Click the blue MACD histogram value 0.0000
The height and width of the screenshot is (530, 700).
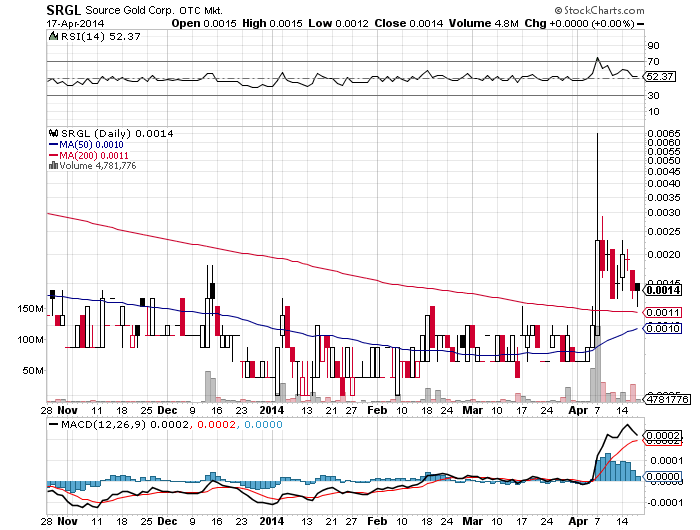263,424
